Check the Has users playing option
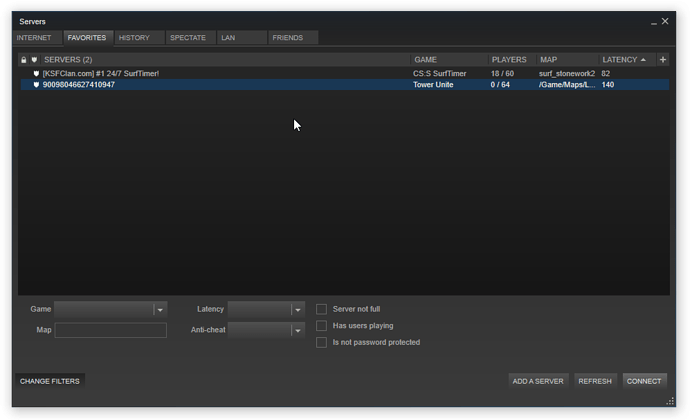The height and width of the screenshot is (420, 690). (322, 326)
